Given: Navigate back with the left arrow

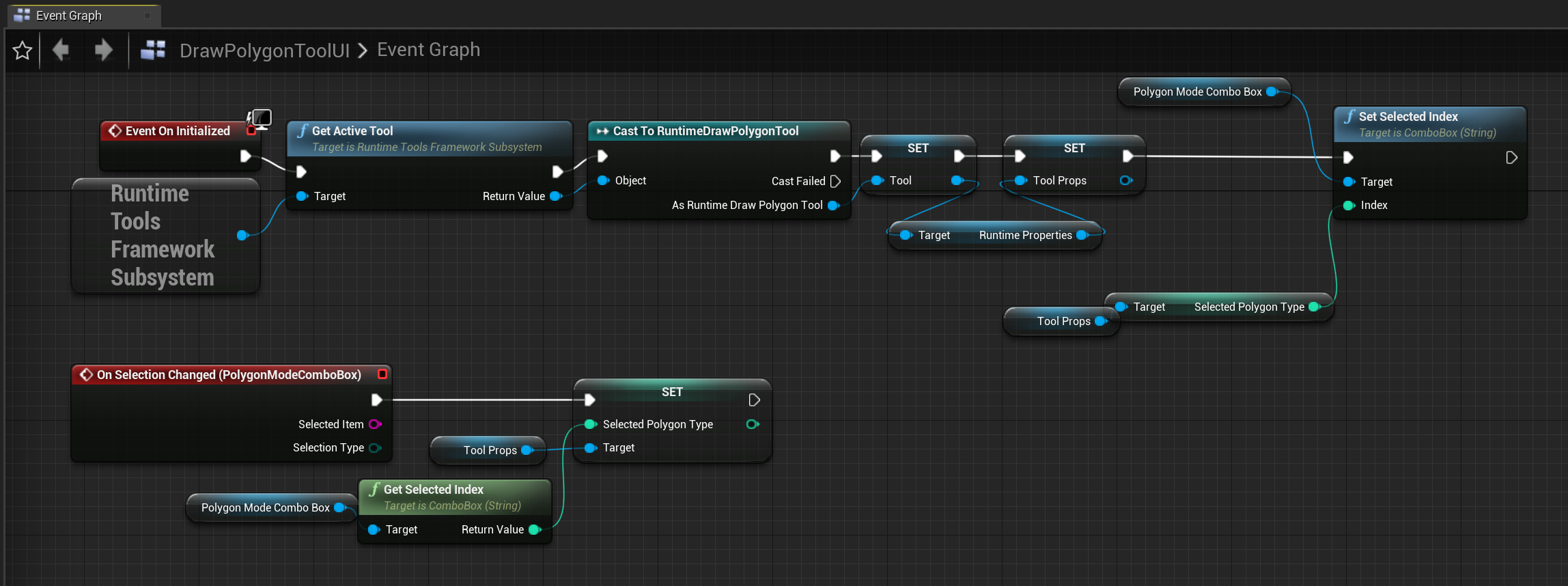Looking at the screenshot, I should click(x=61, y=50).
